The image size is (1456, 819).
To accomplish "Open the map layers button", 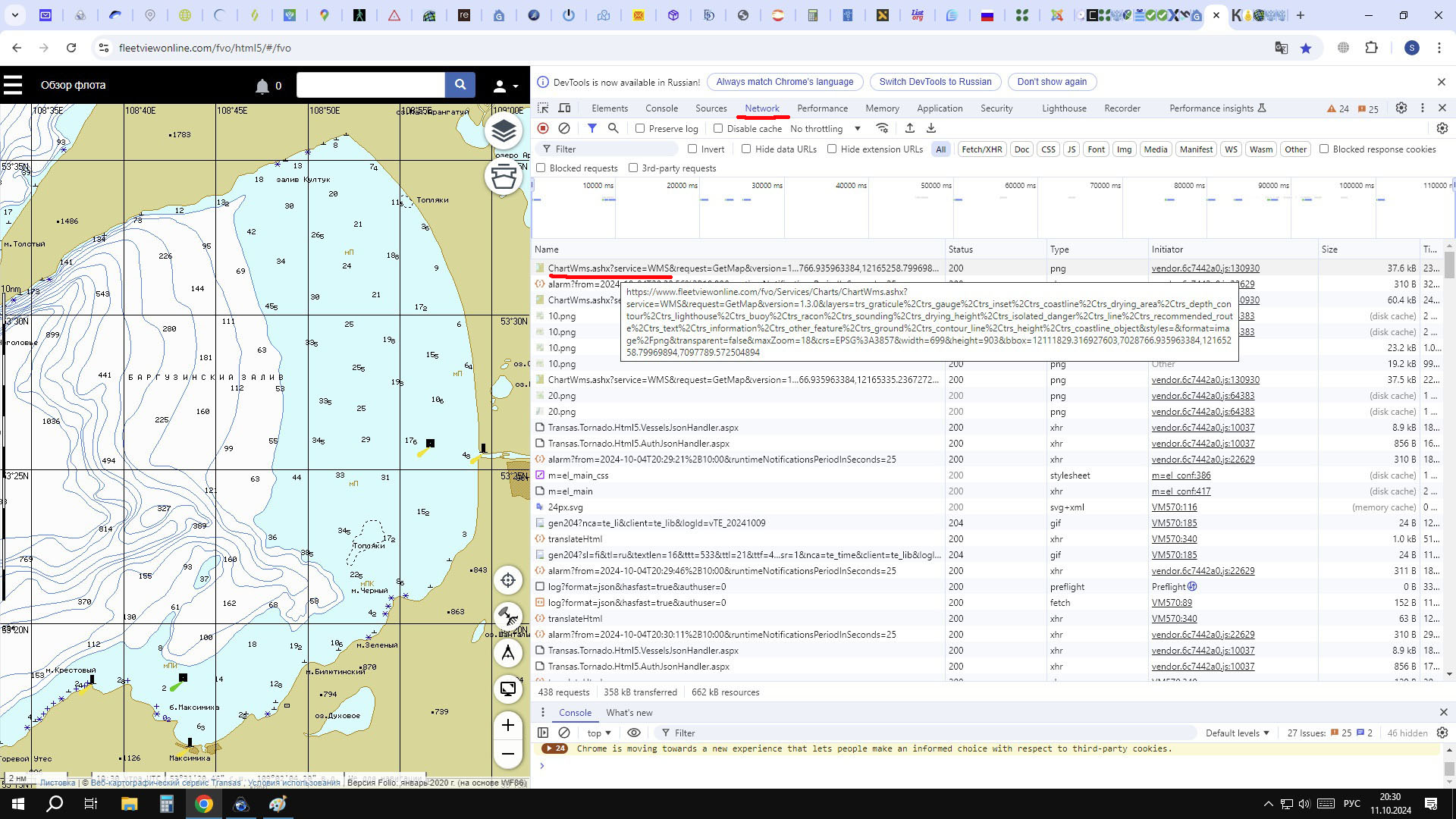I will coord(504,131).
